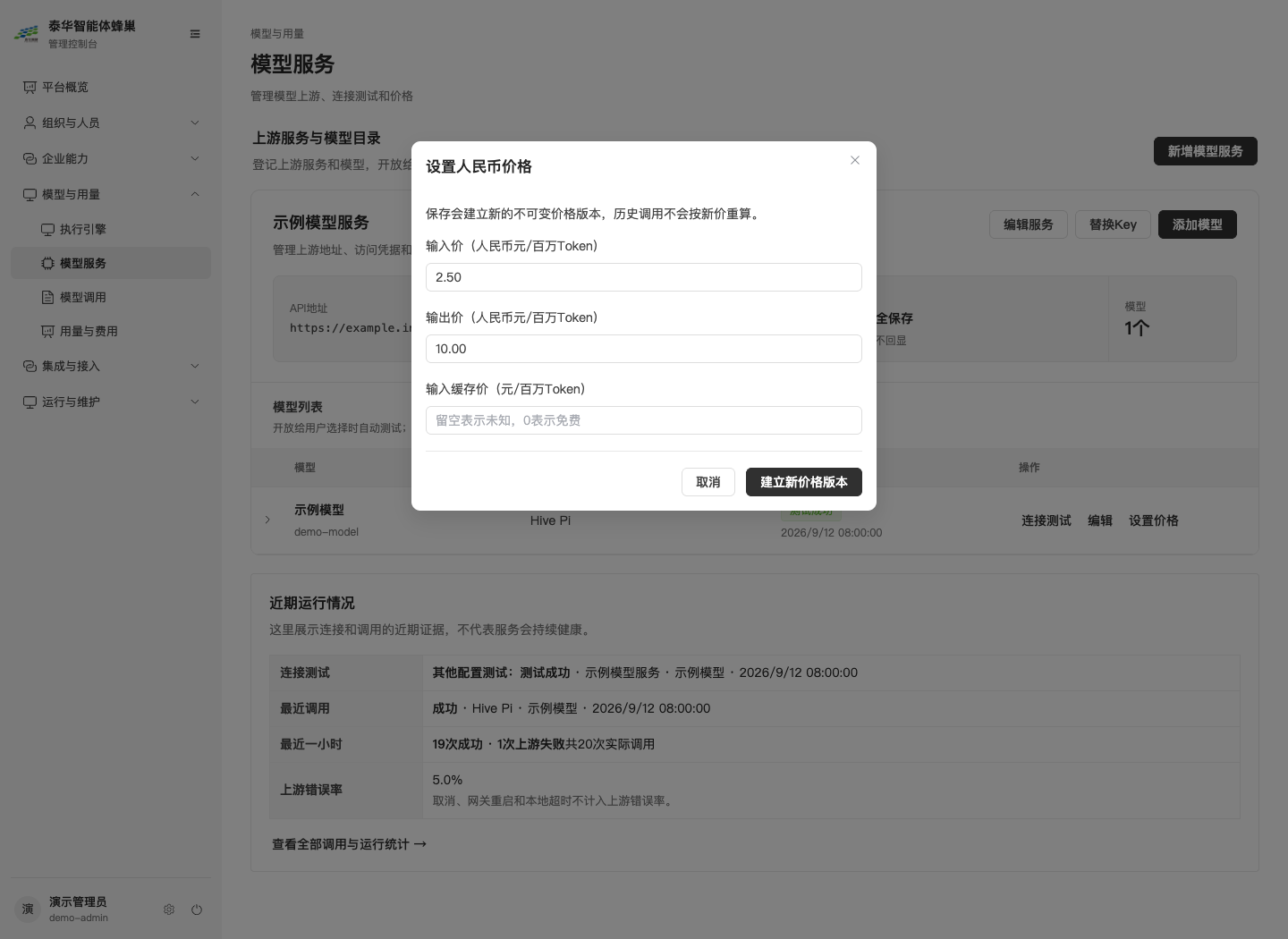Click the 组织与人员 person icon
Screen dimensions: 1288x939
(x=30, y=123)
